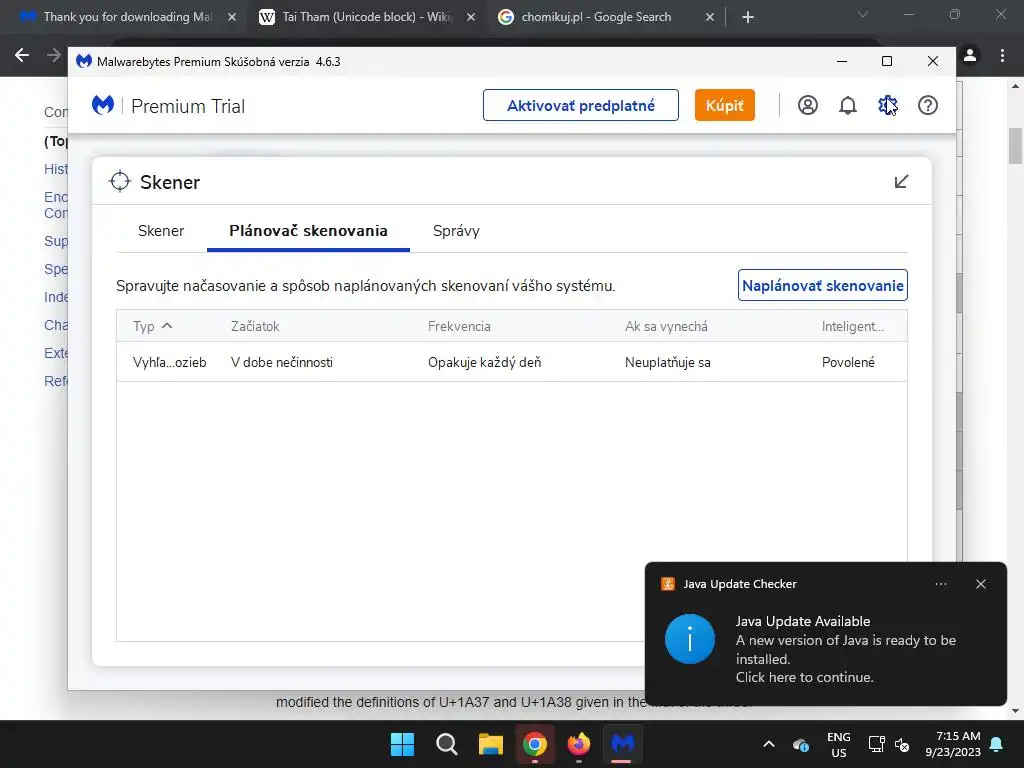
Task: Click Aktivovať predplatné button
Action: (581, 105)
